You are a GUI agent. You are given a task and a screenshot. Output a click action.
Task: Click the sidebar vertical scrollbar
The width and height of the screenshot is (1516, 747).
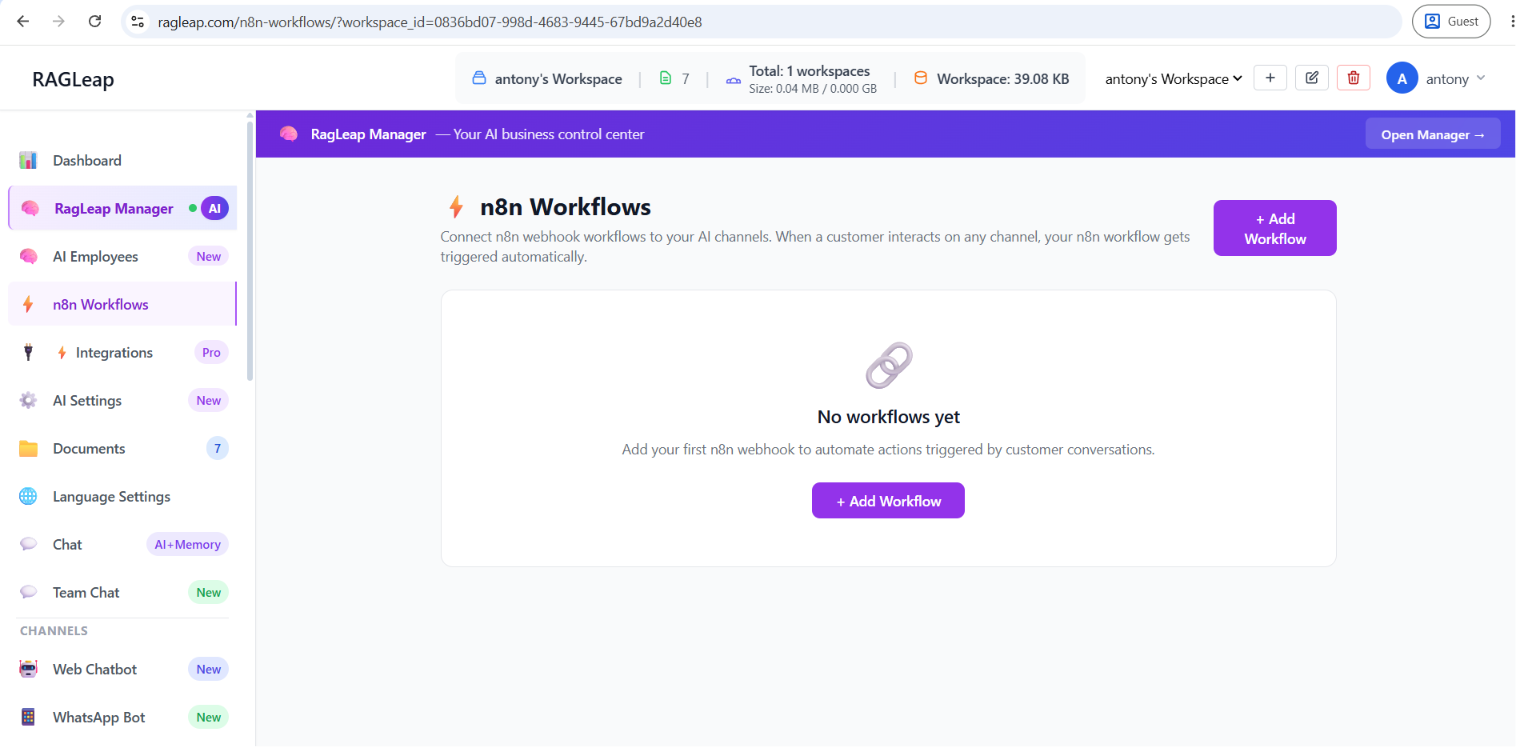[250, 250]
